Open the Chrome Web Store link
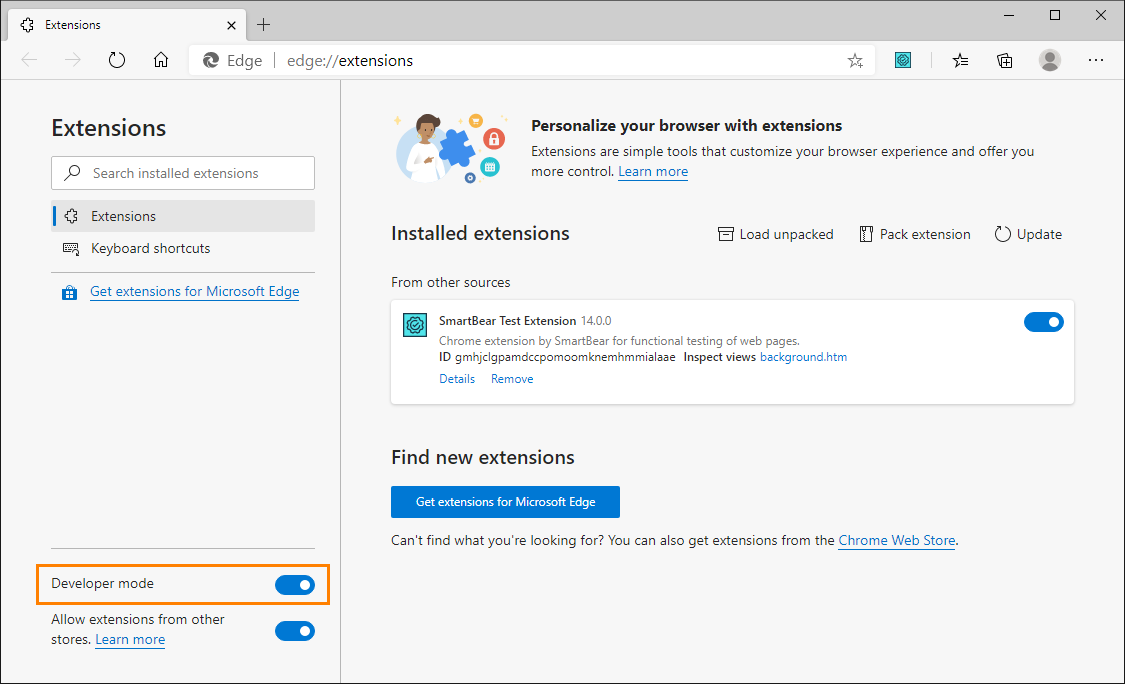The height and width of the screenshot is (684, 1125). pyautogui.click(x=896, y=540)
